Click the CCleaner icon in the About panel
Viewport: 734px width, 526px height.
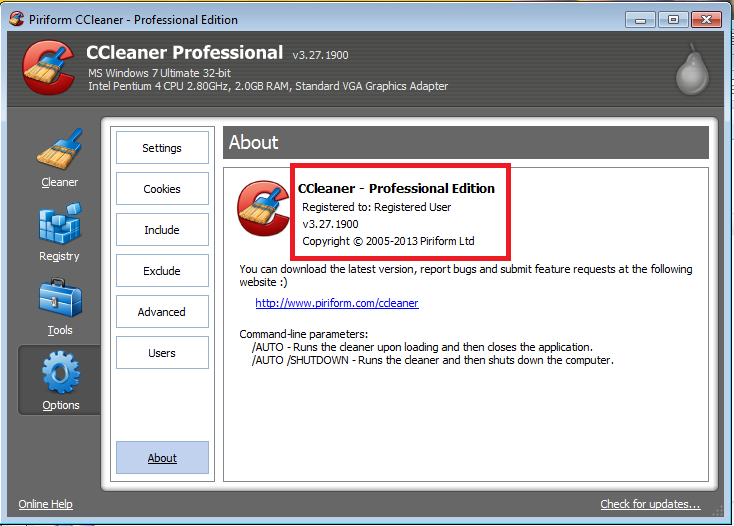coord(263,208)
